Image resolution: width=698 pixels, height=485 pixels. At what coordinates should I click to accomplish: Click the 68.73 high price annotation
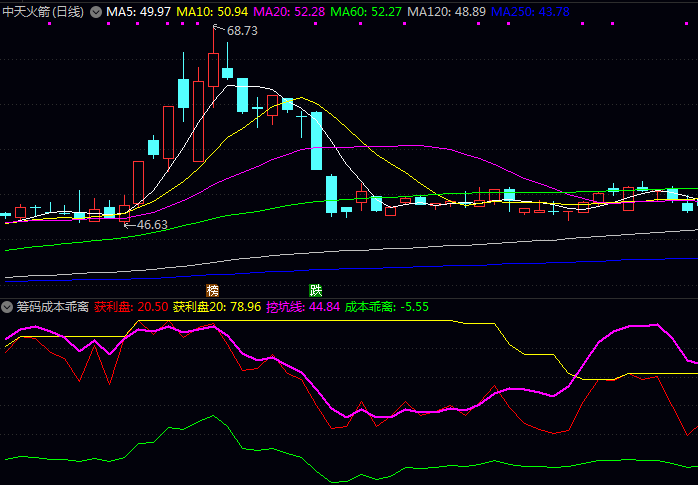pos(242,31)
